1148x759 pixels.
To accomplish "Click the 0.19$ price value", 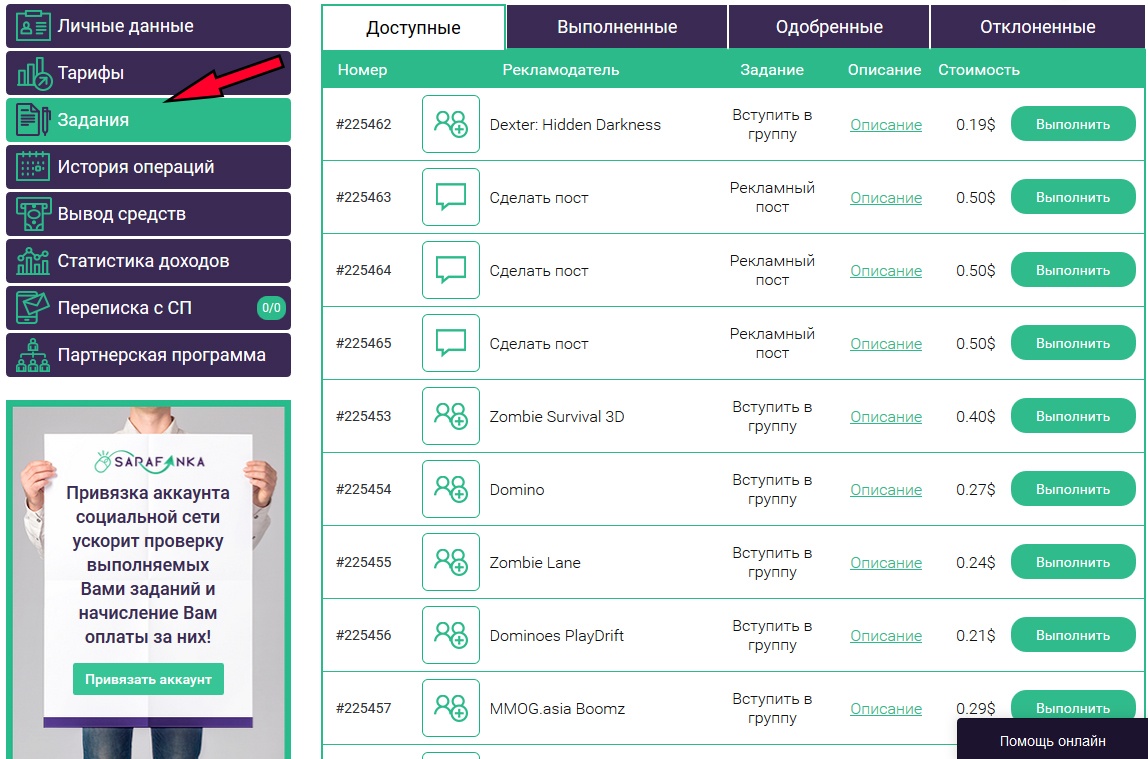I will (975, 125).
